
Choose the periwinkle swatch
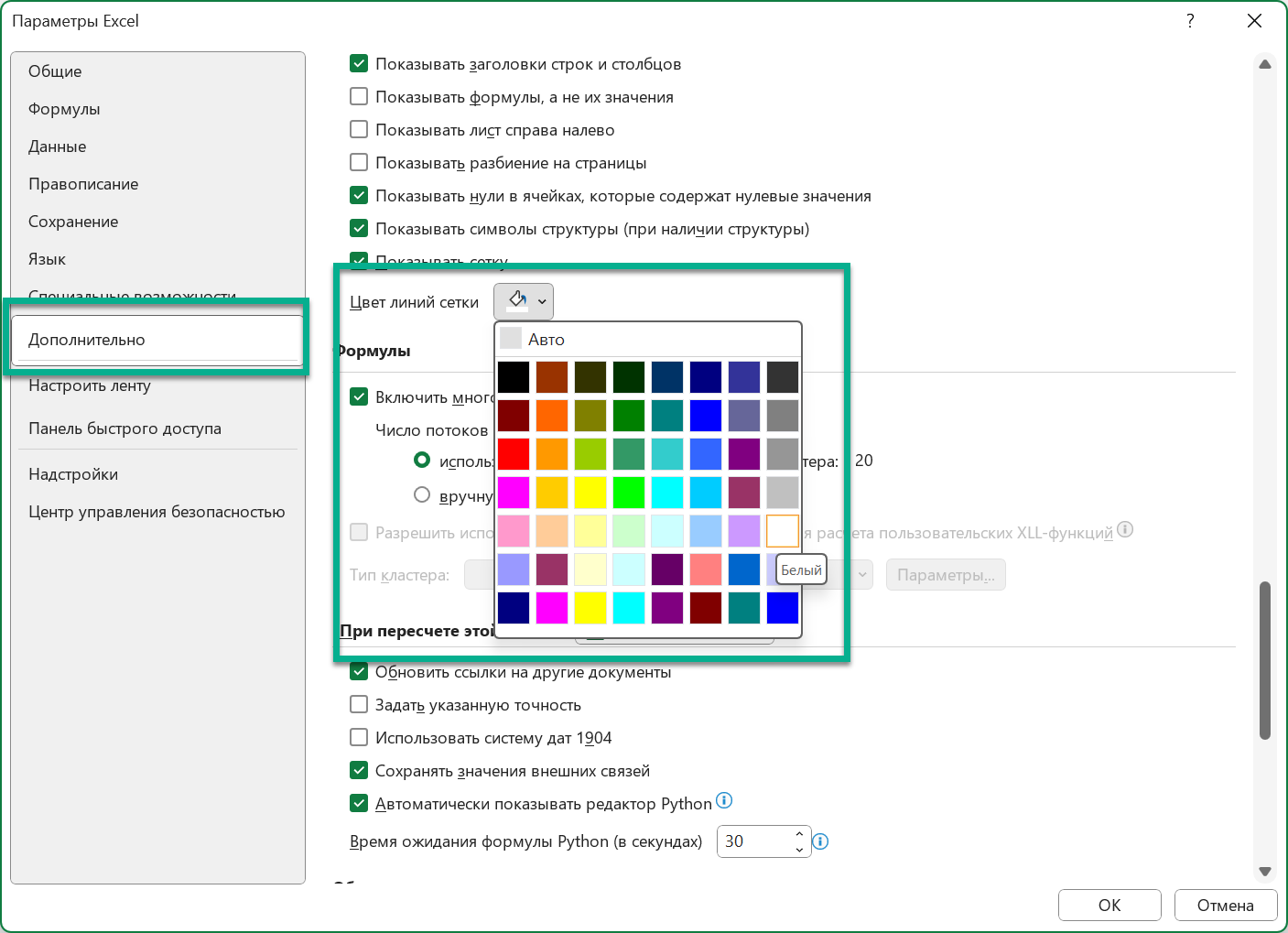[x=514, y=570]
